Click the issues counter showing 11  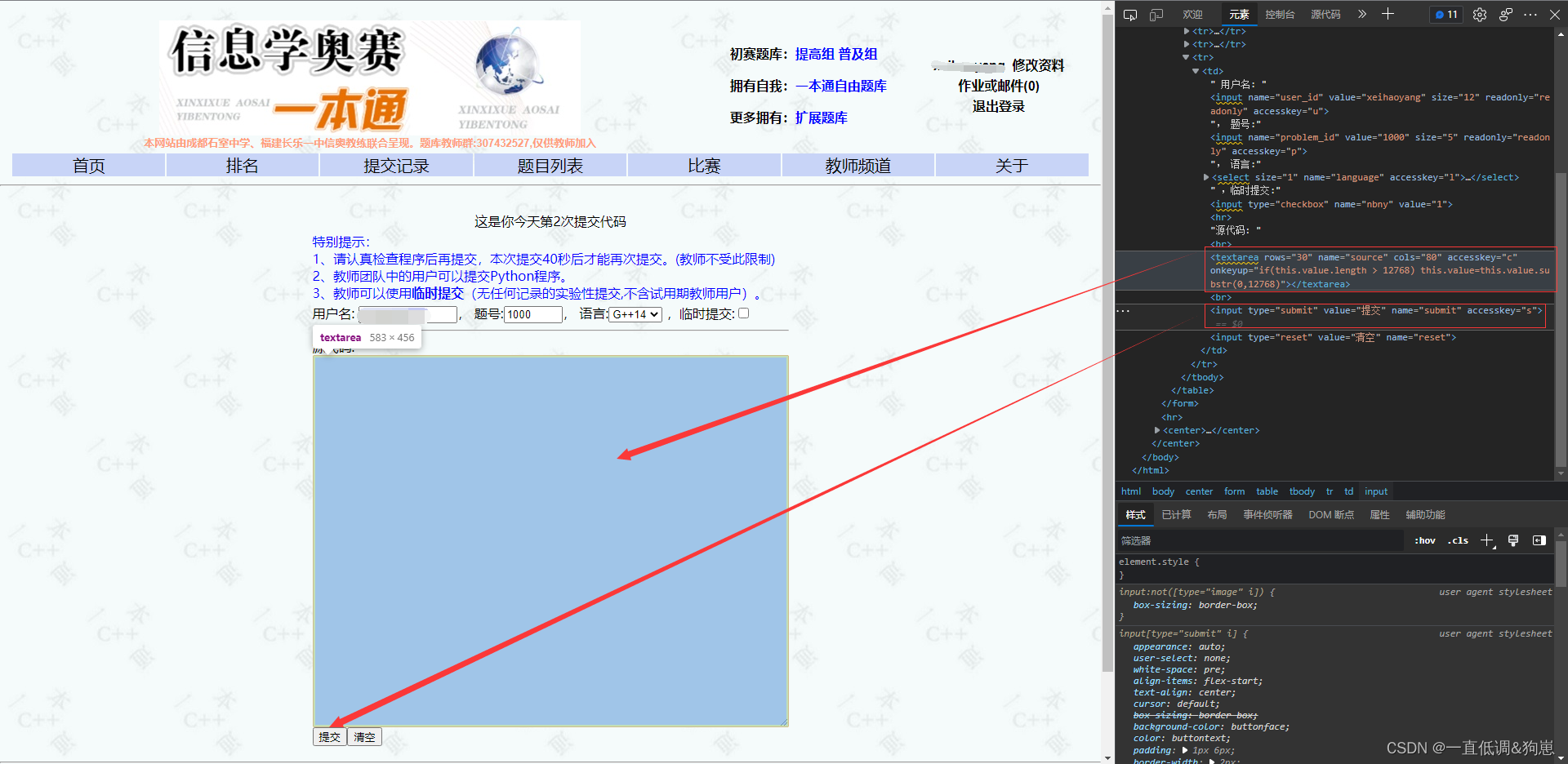pos(1445,14)
